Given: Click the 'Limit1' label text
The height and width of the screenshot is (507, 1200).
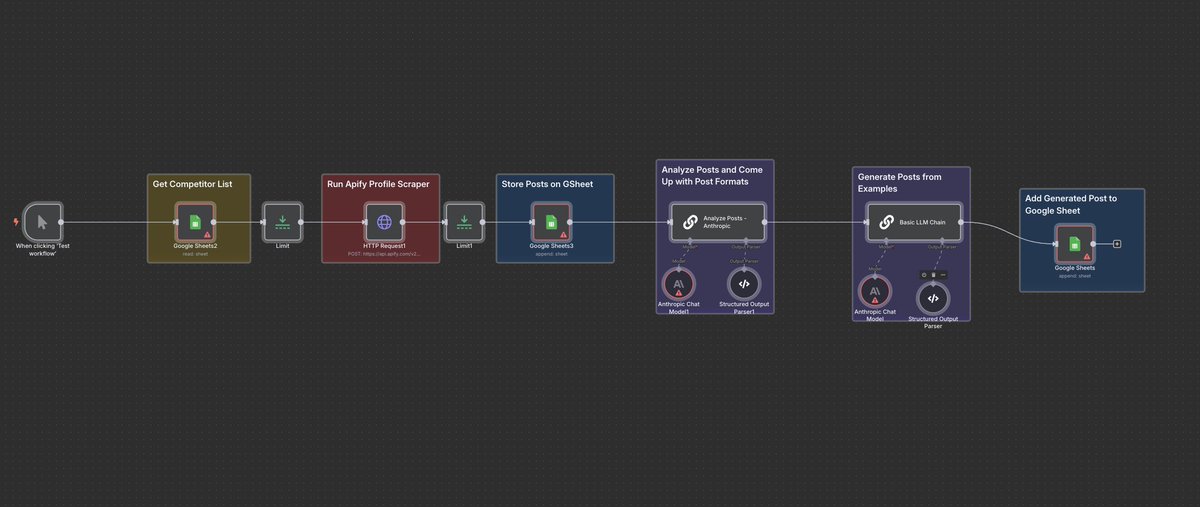Looking at the screenshot, I should (x=464, y=246).
